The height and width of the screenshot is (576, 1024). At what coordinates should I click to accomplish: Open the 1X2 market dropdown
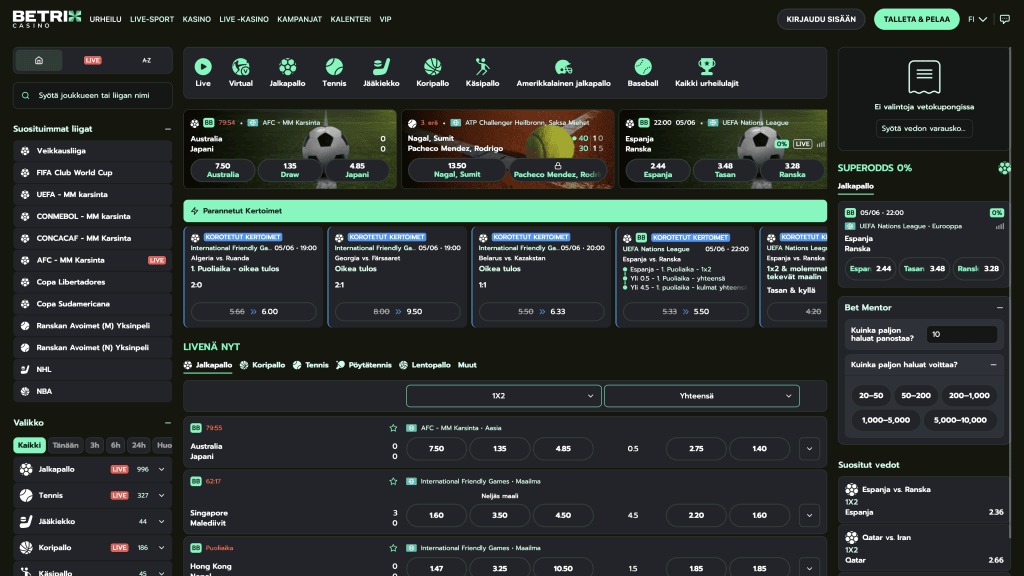pyautogui.click(x=504, y=396)
